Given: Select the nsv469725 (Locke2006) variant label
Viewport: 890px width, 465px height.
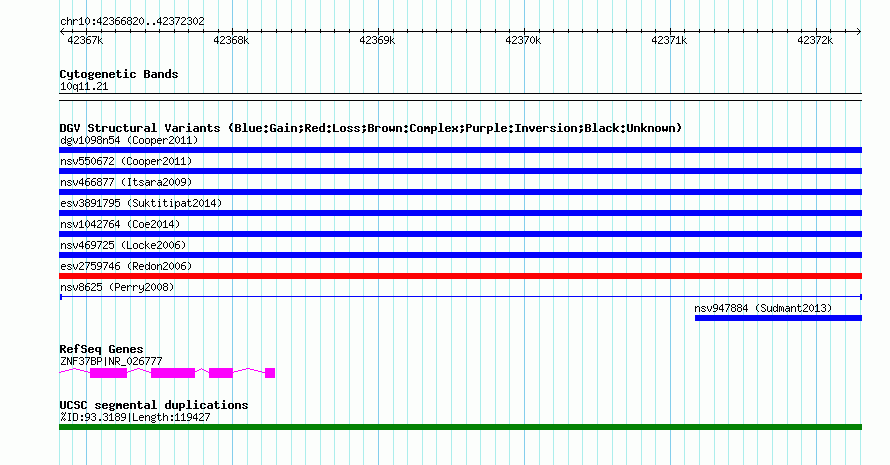Looking at the screenshot, I should coord(123,245).
